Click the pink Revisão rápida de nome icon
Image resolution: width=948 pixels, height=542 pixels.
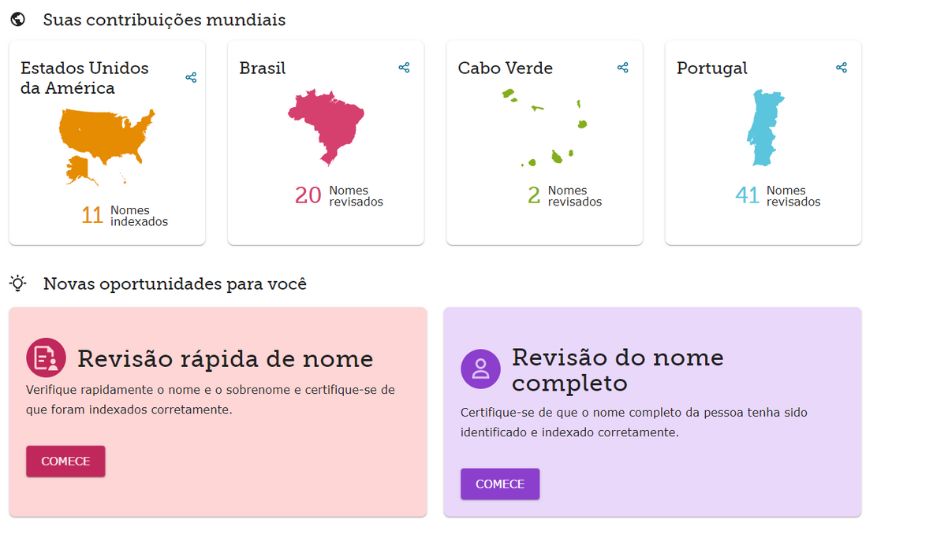[x=46, y=358]
